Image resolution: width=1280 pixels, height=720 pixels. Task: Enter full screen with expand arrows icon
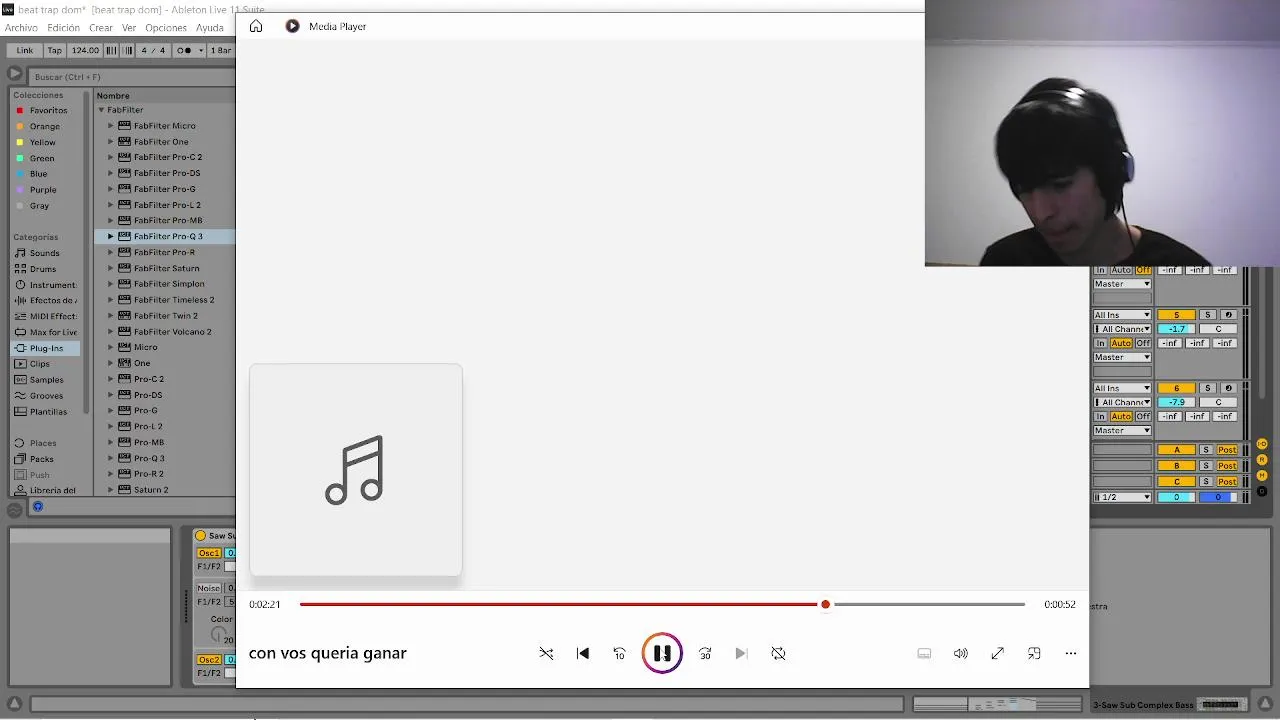pos(997,653)
